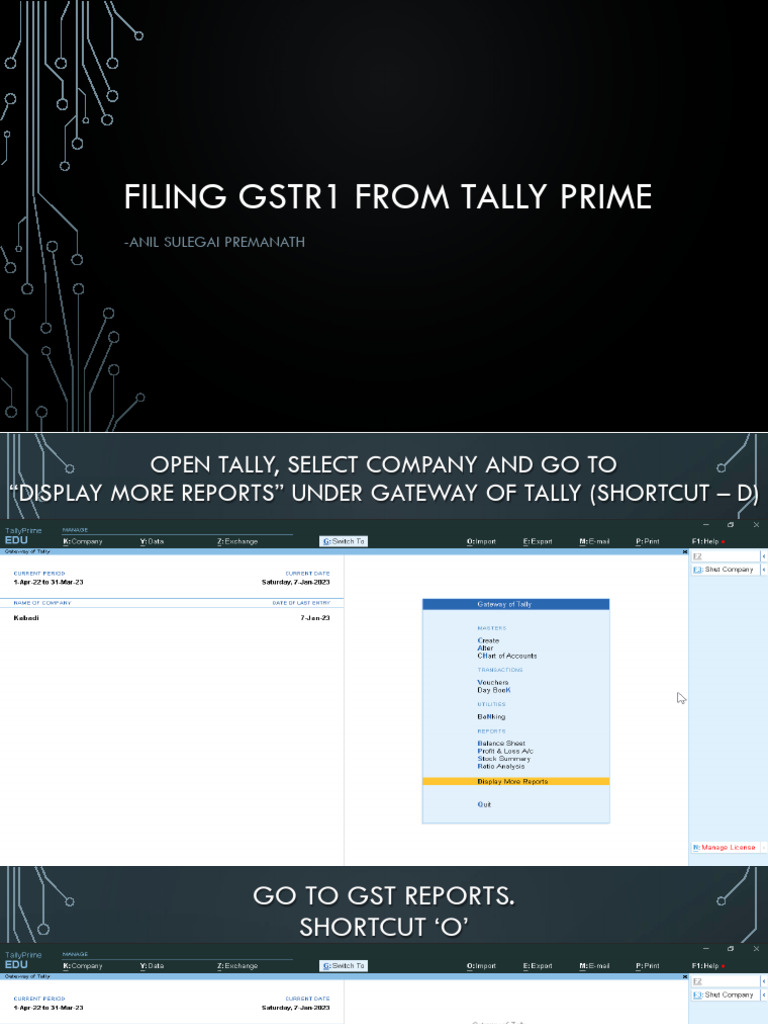Open Day Book under Transactions
Screen dimensions: 768x1024
pyautogui.click(x=494, y=690)
